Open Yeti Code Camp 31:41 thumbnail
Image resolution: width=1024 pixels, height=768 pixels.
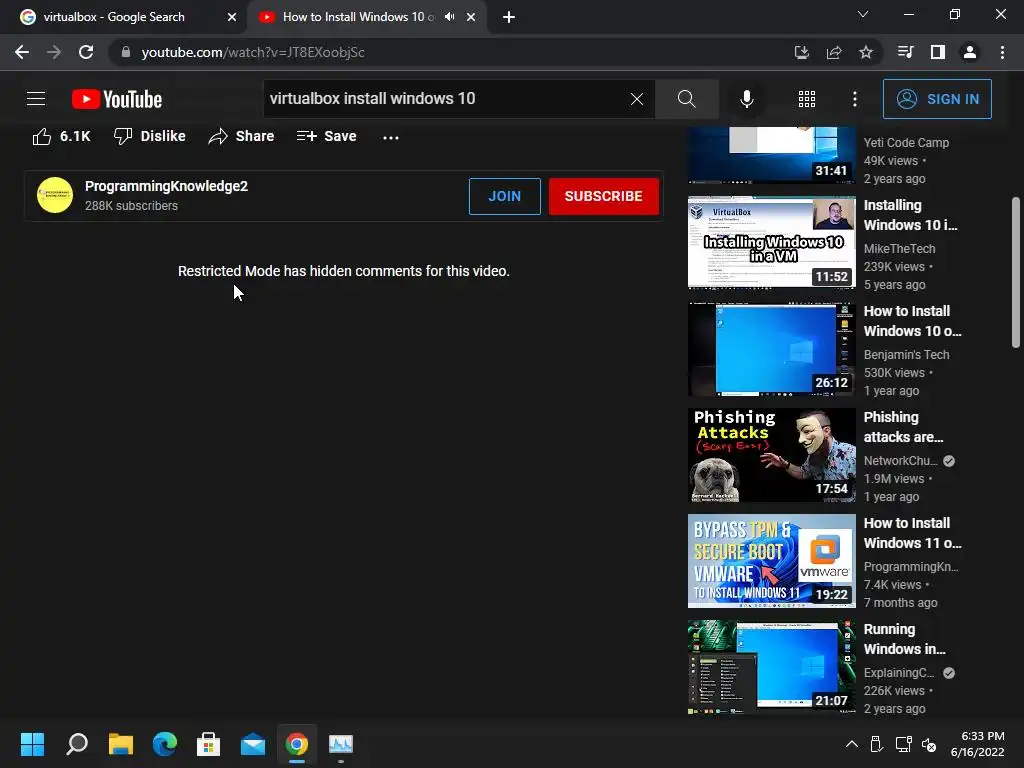(771, 155)
